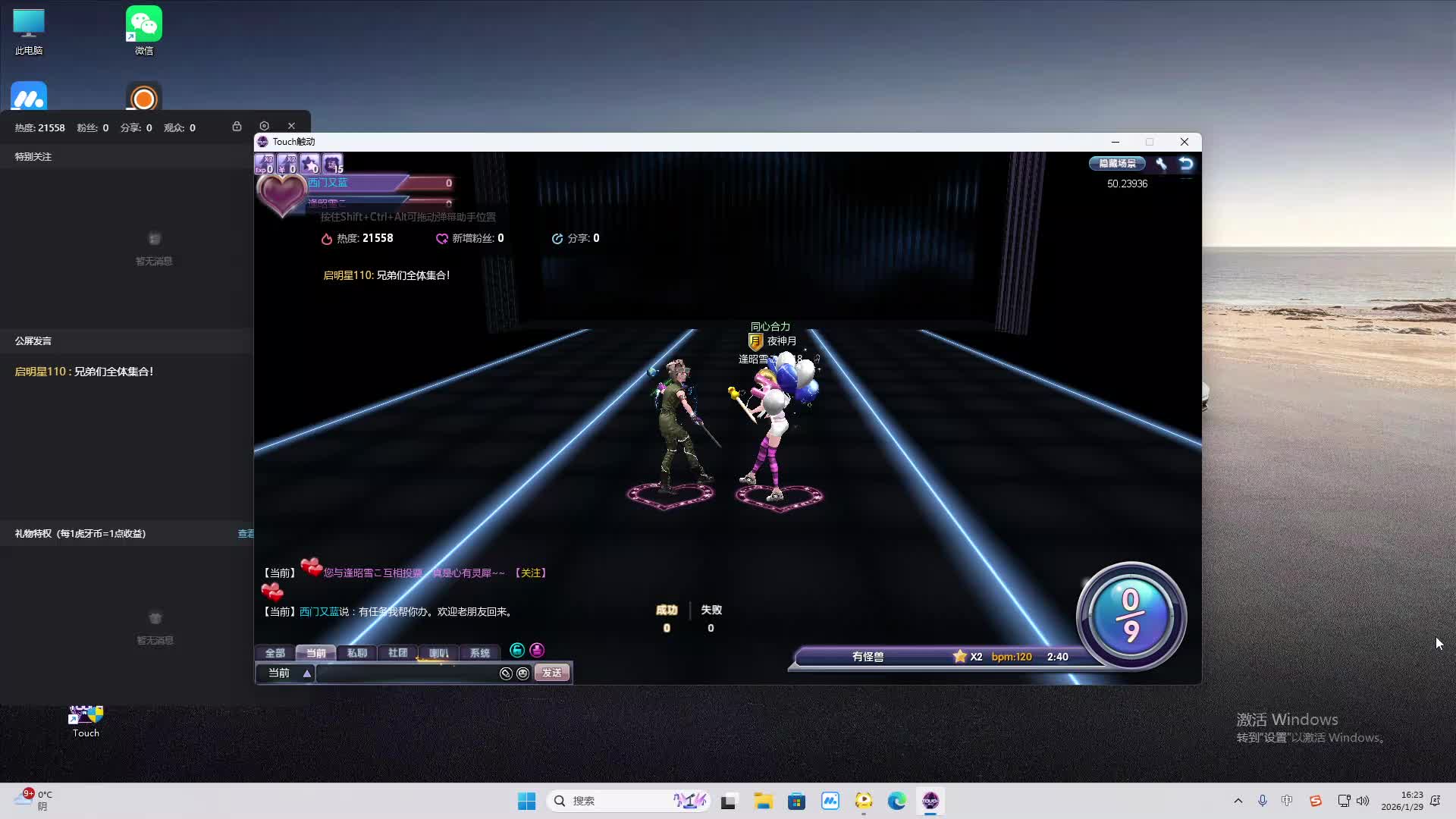
Task: Open the wrench settings icon in game
Action: tap(1161, 164)
